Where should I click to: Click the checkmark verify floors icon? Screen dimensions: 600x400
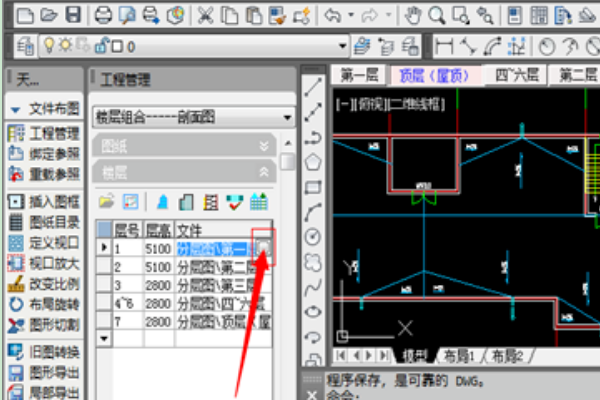[x=235, y=202]
